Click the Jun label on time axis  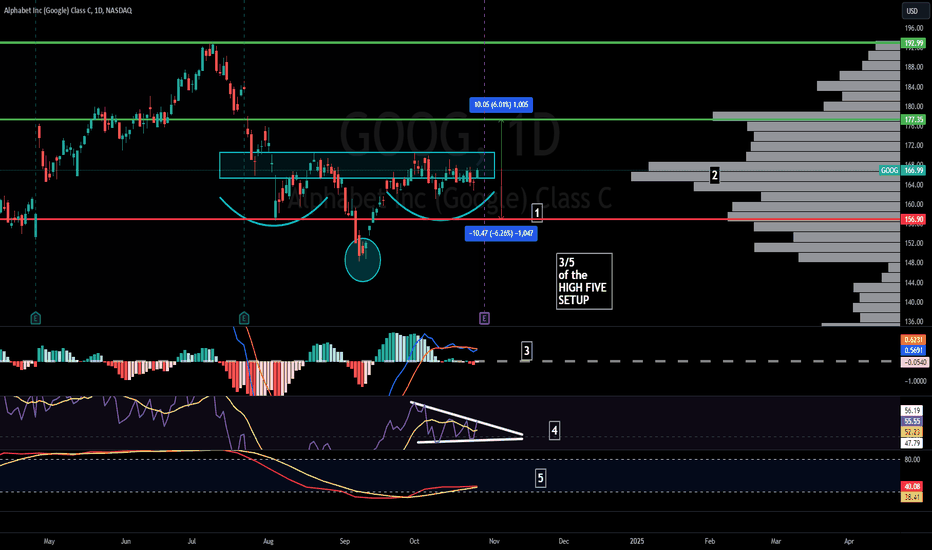pyautogui.click(x=125, y=541)
